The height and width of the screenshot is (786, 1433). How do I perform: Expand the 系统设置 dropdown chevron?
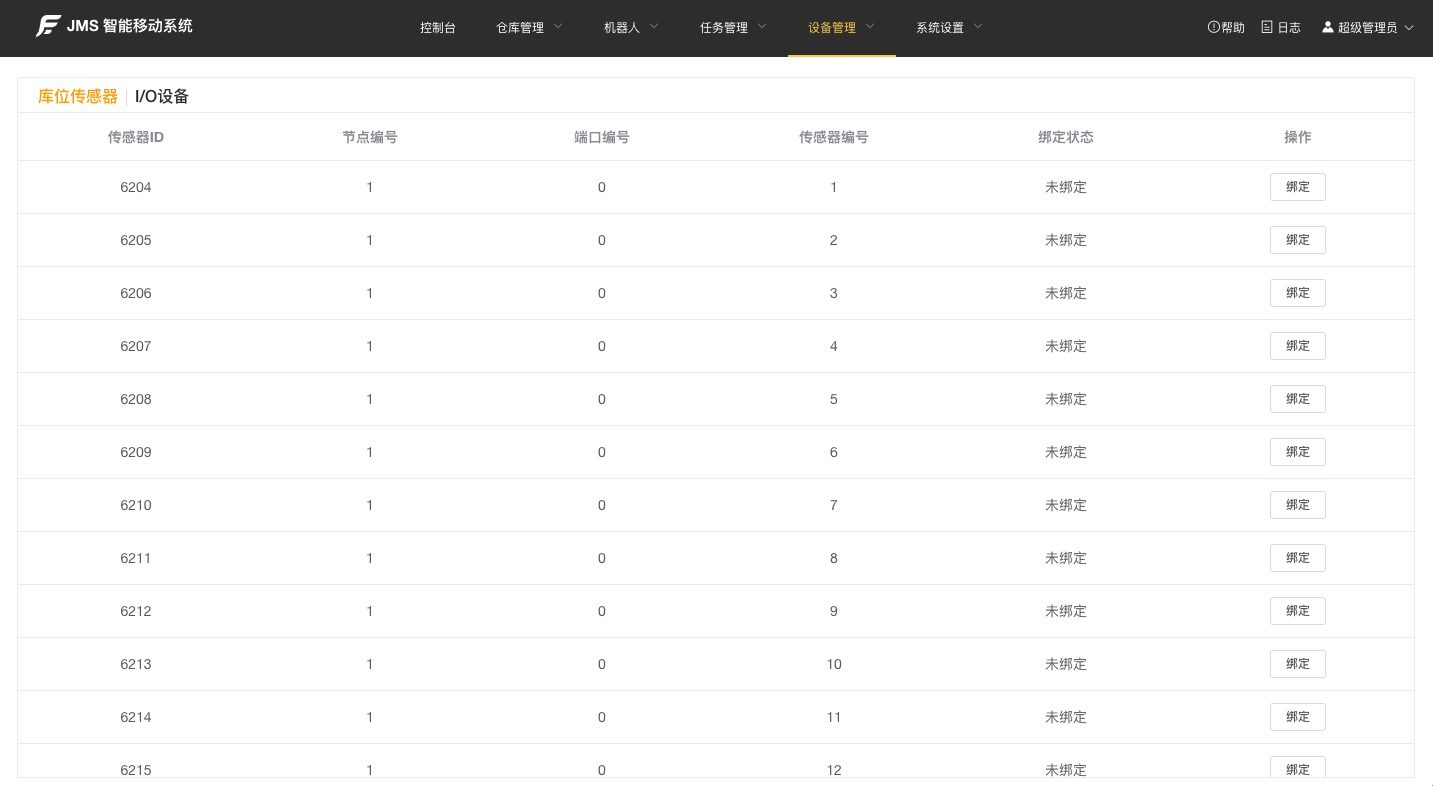[x=978, y=27]
